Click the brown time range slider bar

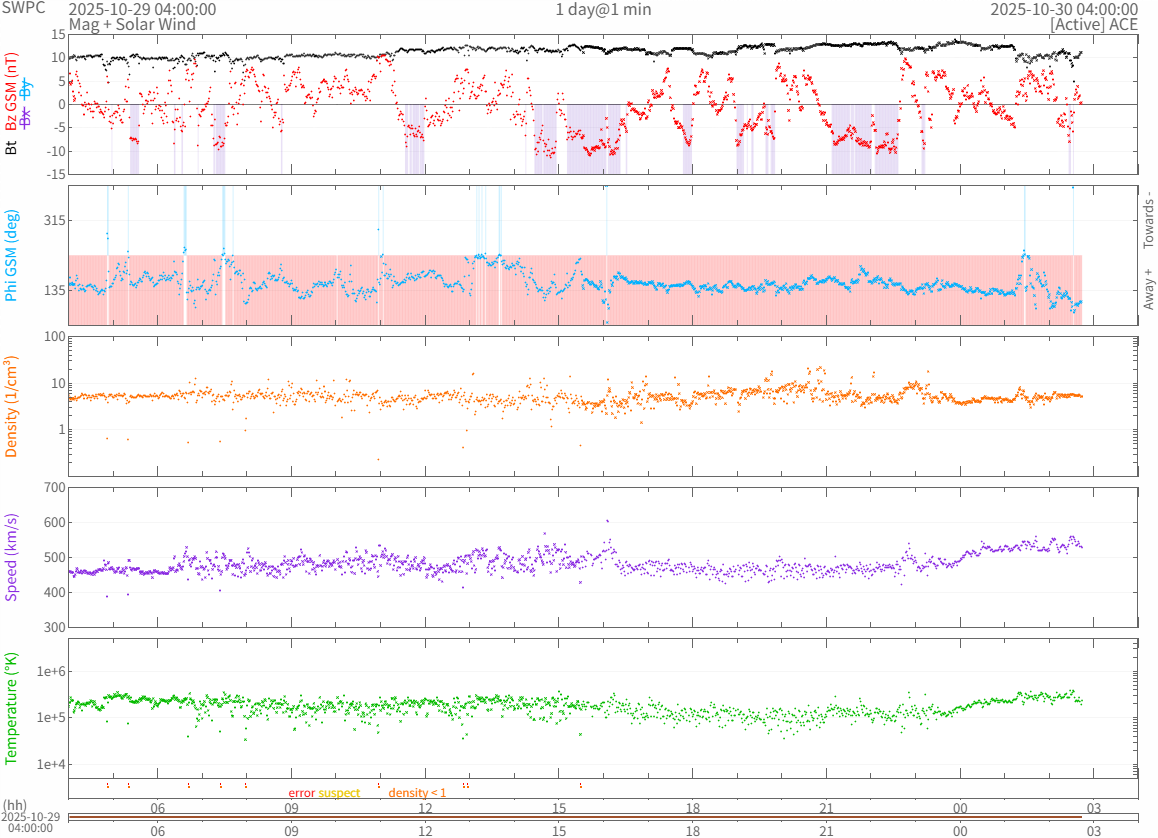point(575,818)
